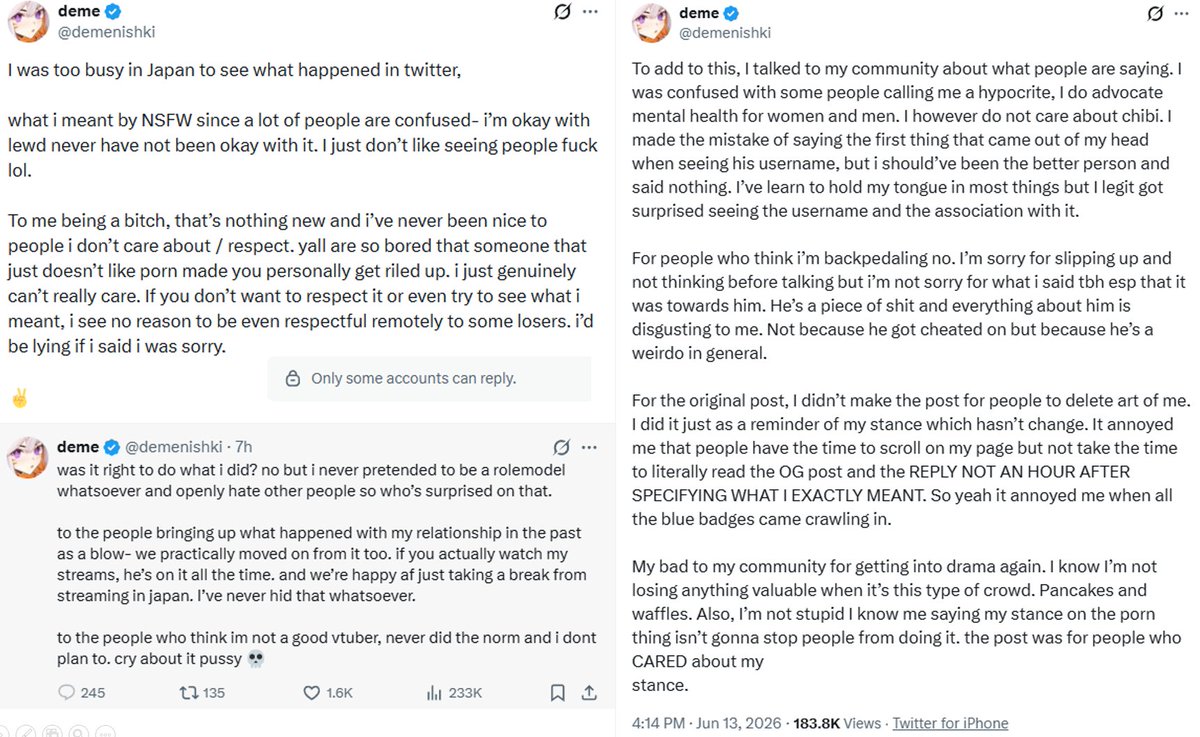Open more options on quoted reply post
Viewport: 1200px width, 737px height.
click(590, 447)
